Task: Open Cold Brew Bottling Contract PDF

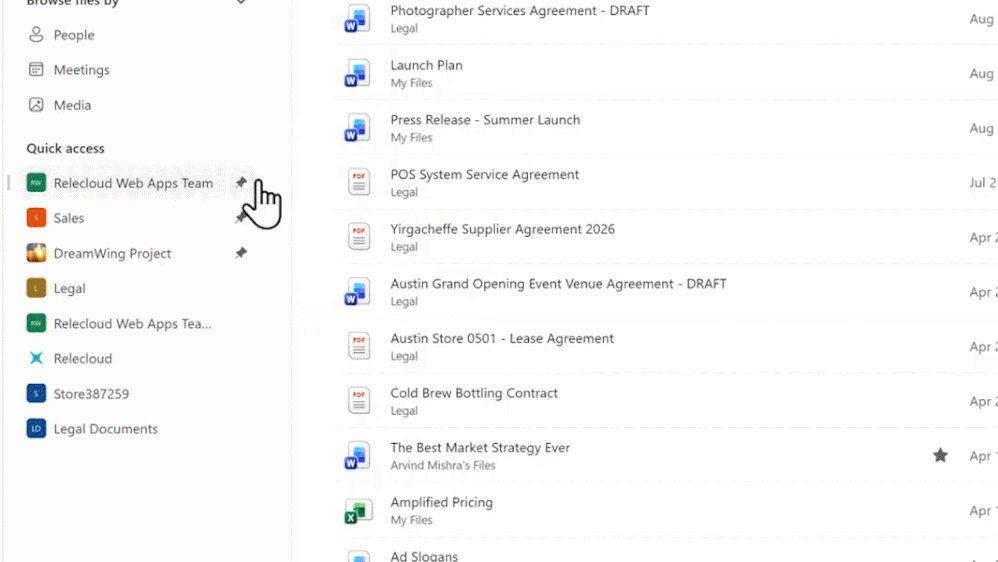Action: point(474,393)
